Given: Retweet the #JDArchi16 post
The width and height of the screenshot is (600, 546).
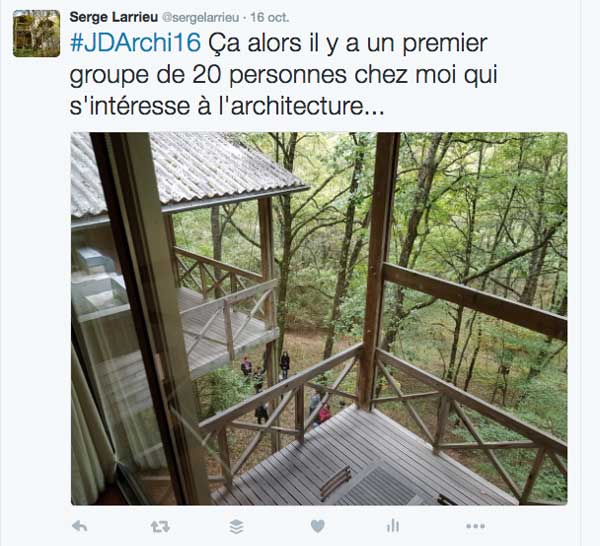Looking at the screenshot, I should coord(160,527).
